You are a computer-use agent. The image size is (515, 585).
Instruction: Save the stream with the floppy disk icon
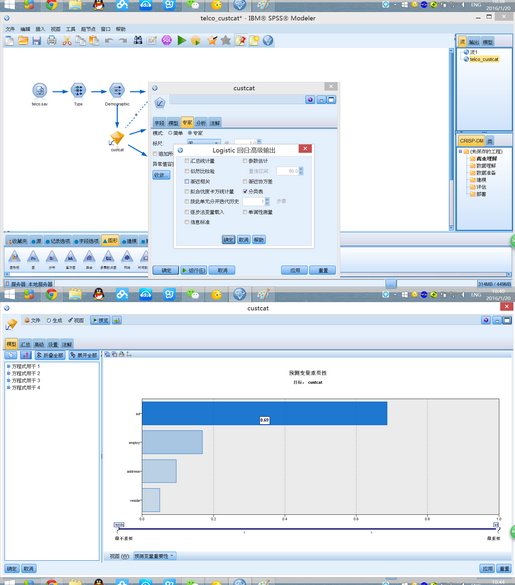pyautogui.click(x=37, y=41)
